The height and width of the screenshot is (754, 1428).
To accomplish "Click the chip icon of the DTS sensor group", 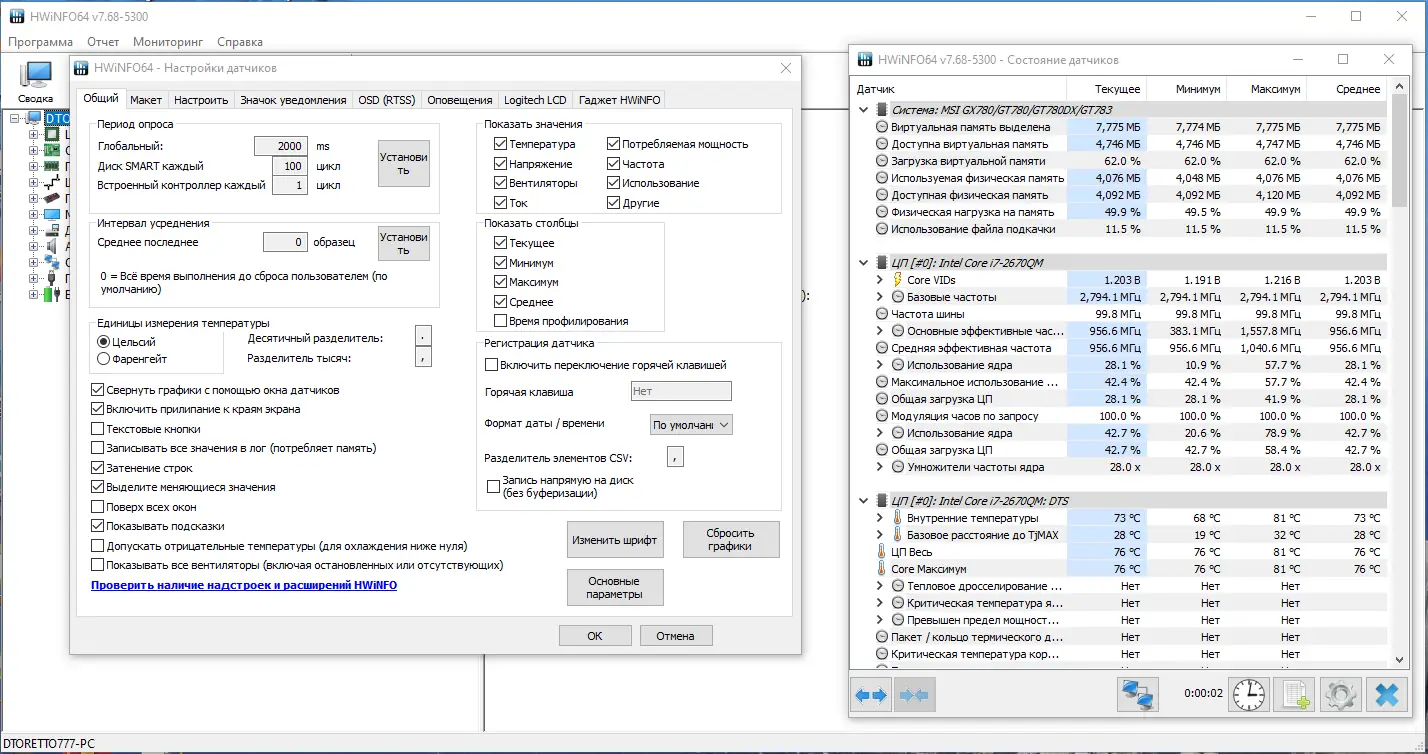I will pyautogui.click(x=881, y=501).
